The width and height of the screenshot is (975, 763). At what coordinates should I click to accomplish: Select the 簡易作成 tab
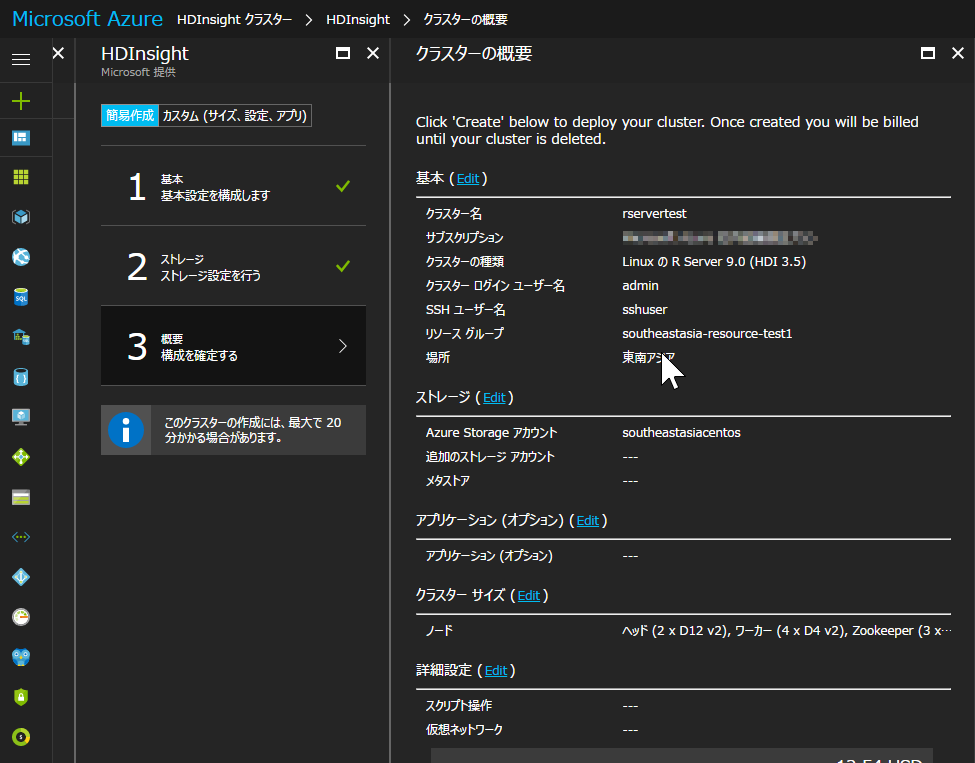(130, 116)
